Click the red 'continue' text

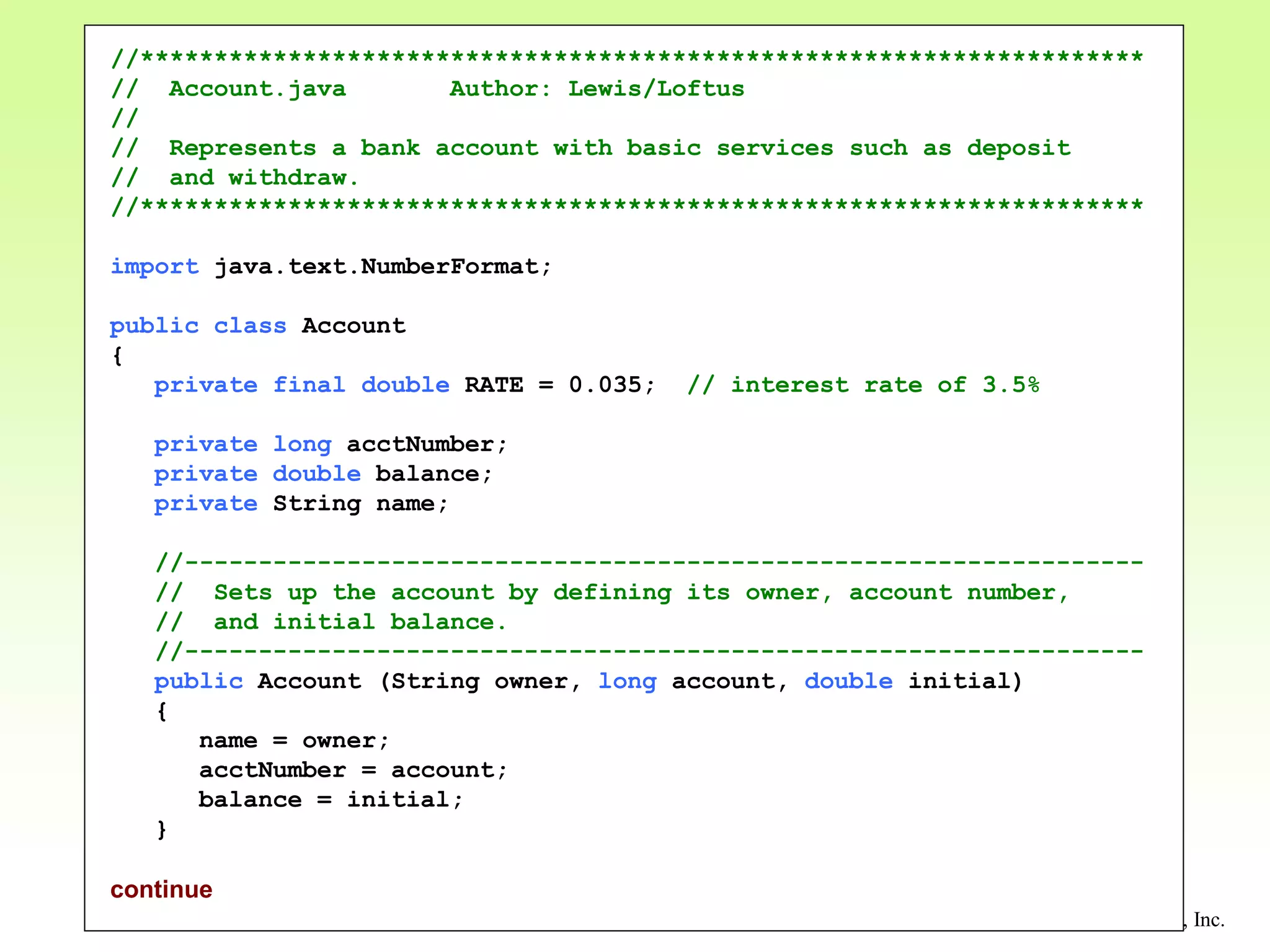[x=161, y=890]
